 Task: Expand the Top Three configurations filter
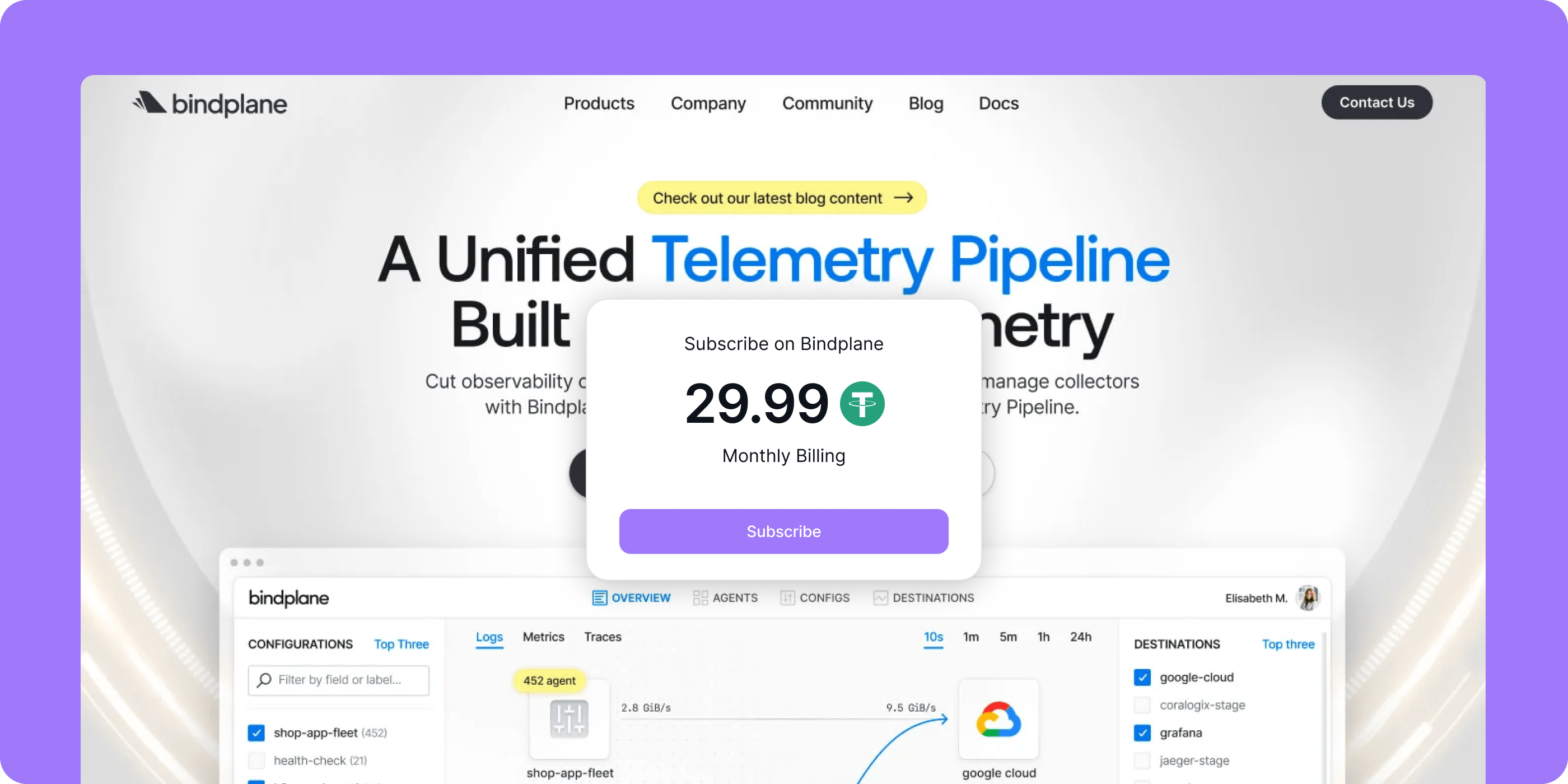401,644
